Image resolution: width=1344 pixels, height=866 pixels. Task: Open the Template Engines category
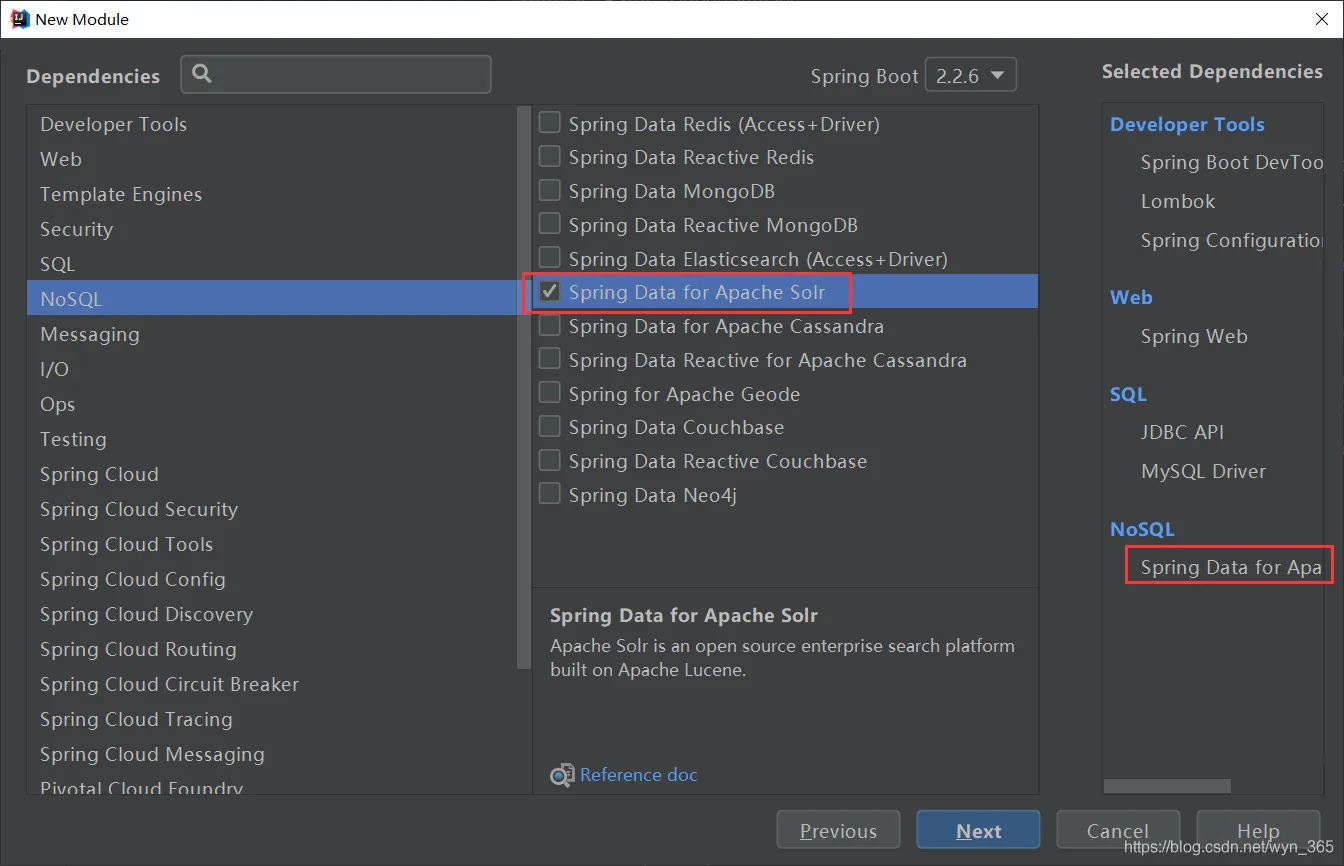pos(272,194)
